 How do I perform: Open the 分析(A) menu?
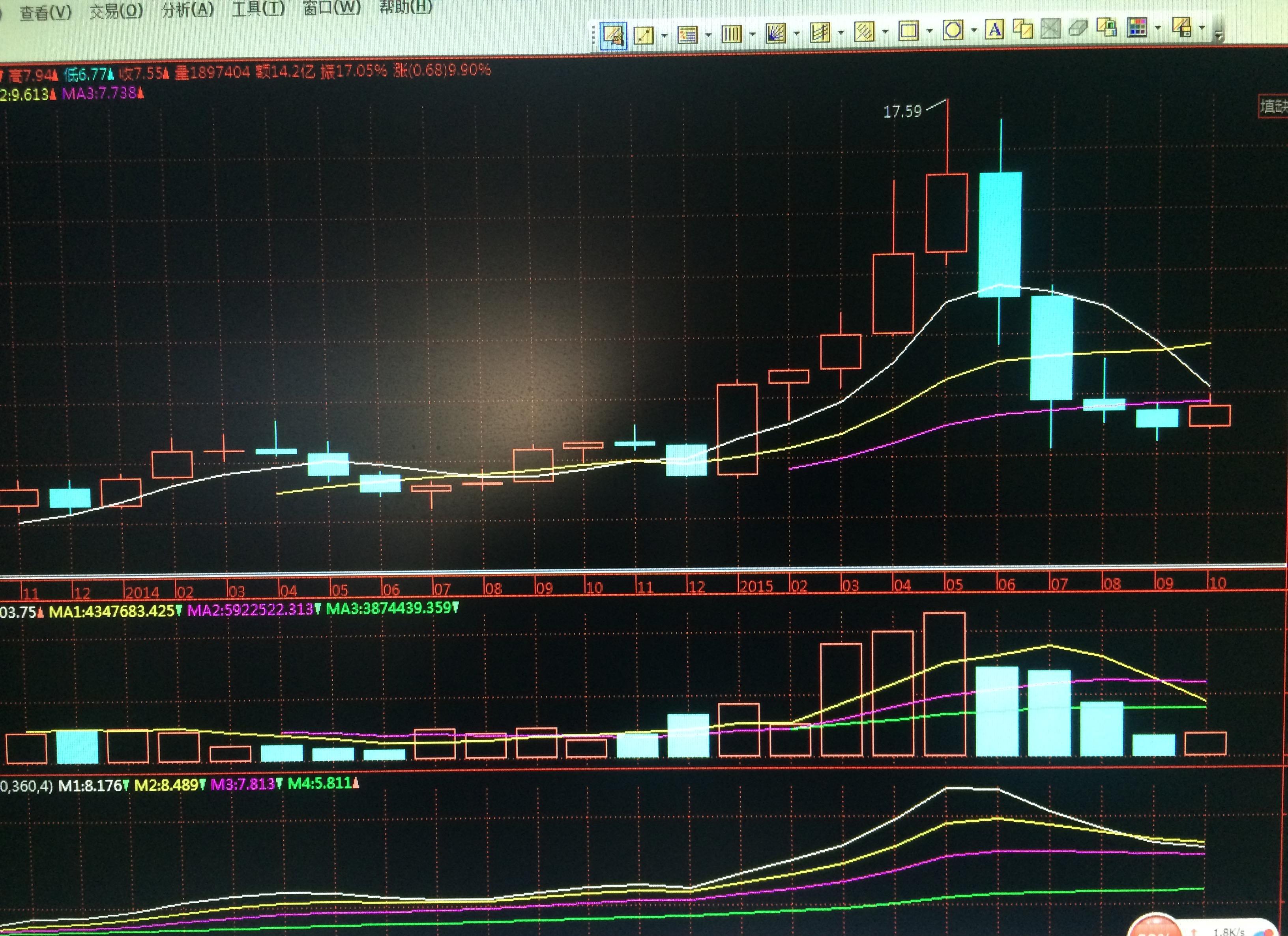pos(187,9)
